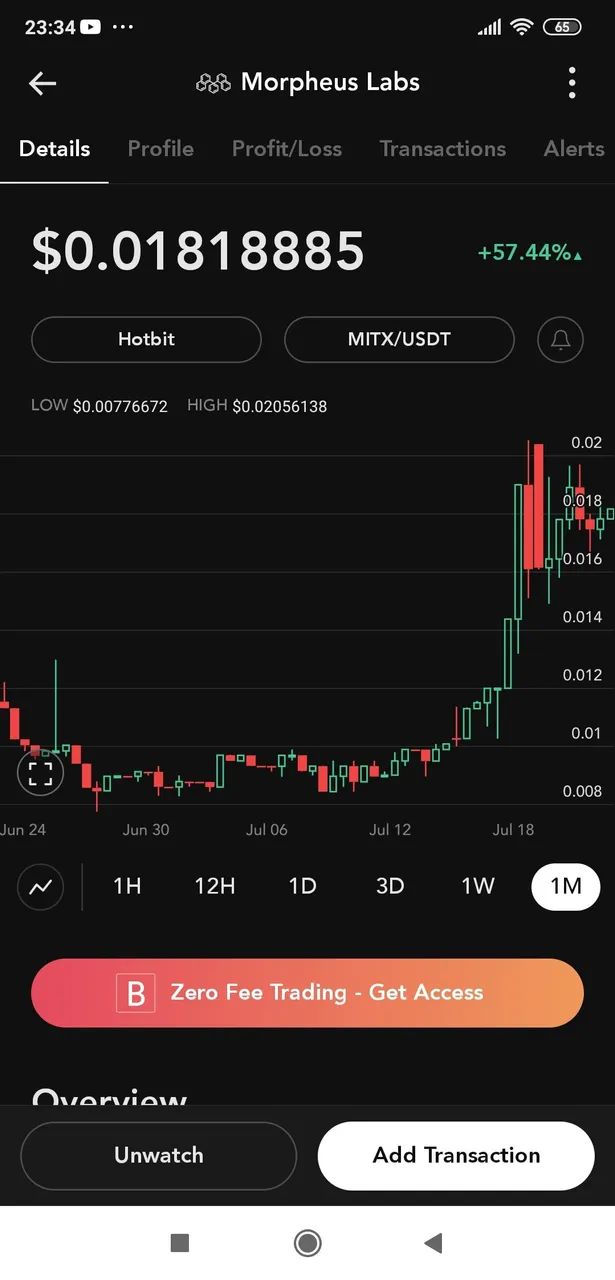Open the Transactions tab

[x=443, y=149]
